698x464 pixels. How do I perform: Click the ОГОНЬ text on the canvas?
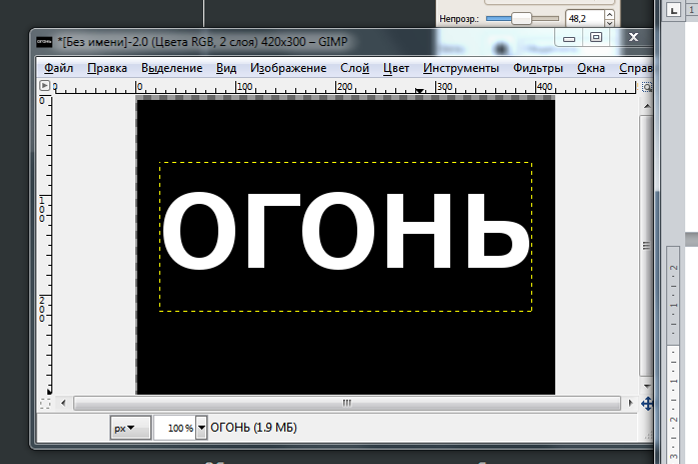pos(346,231)
